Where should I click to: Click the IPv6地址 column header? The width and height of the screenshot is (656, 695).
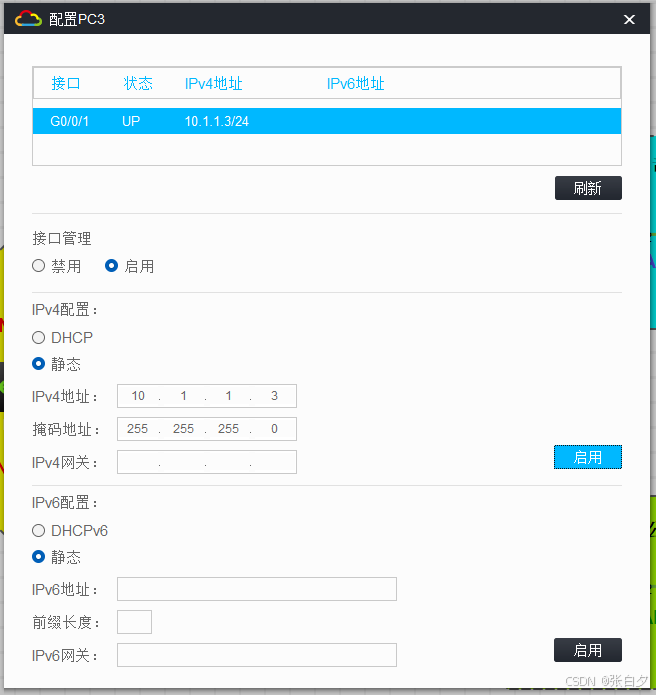pos(355,83)
